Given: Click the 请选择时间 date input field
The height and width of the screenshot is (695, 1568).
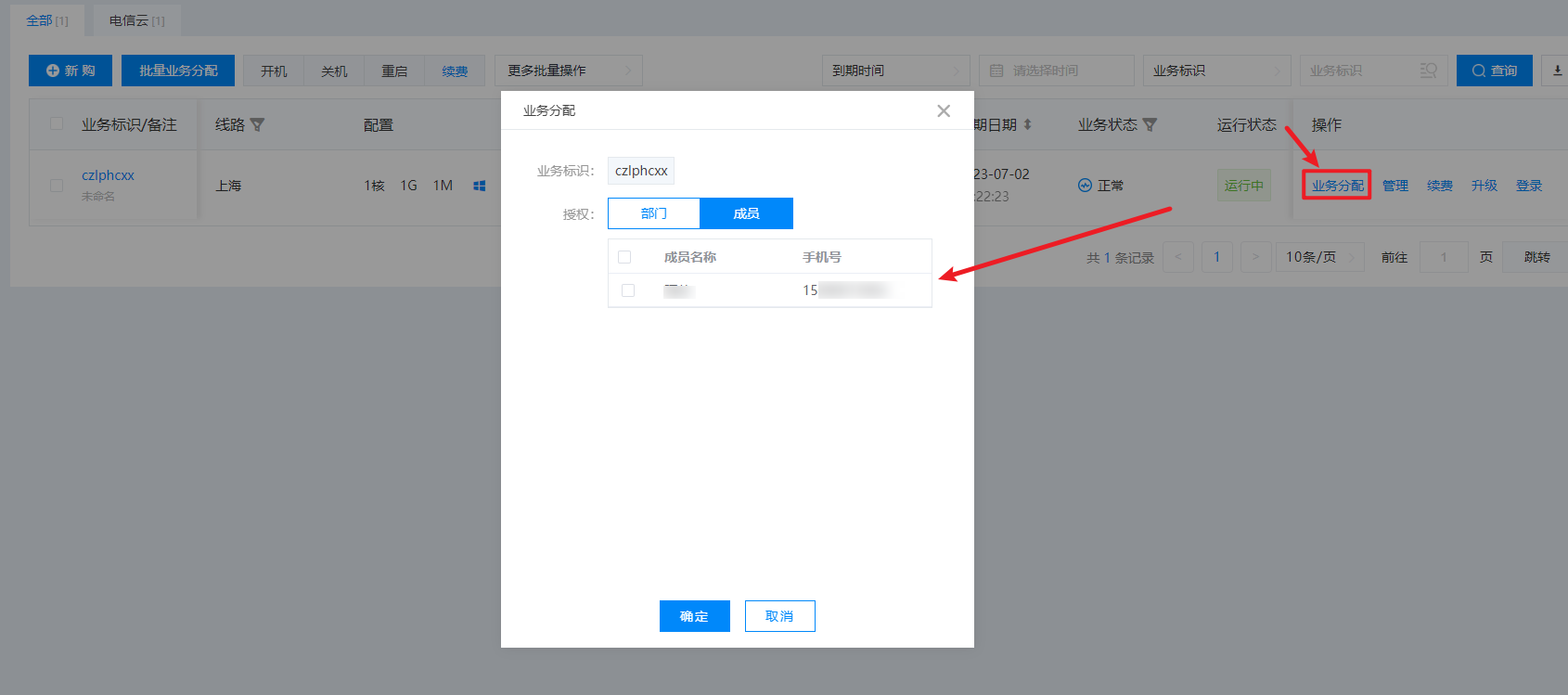Looking at the screenshot, I should (x=1056, y=71).
